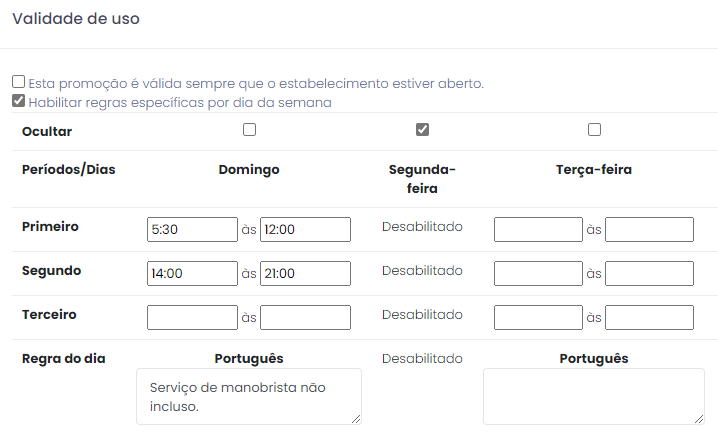Click the Domingo Regra do dia textarea
Viewport: 718px width, 447px height.
point(249,397)
